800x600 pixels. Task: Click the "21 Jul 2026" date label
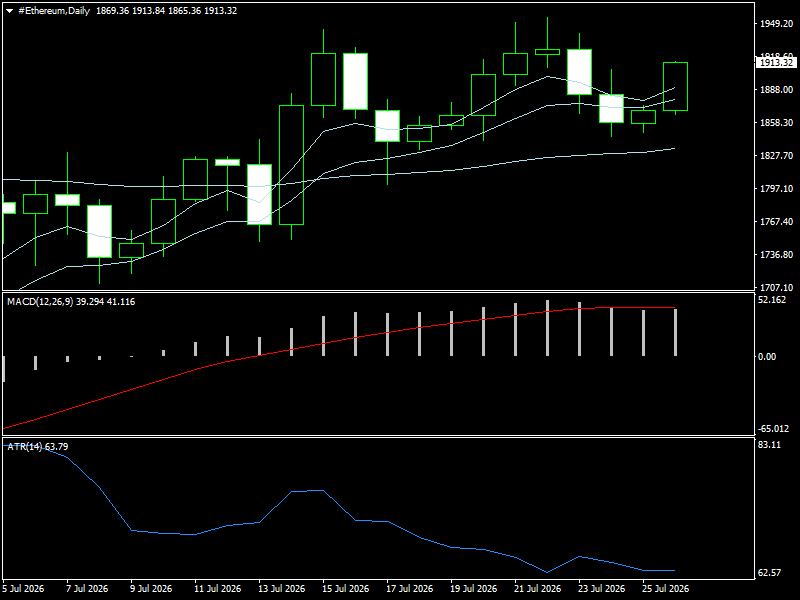537,589
